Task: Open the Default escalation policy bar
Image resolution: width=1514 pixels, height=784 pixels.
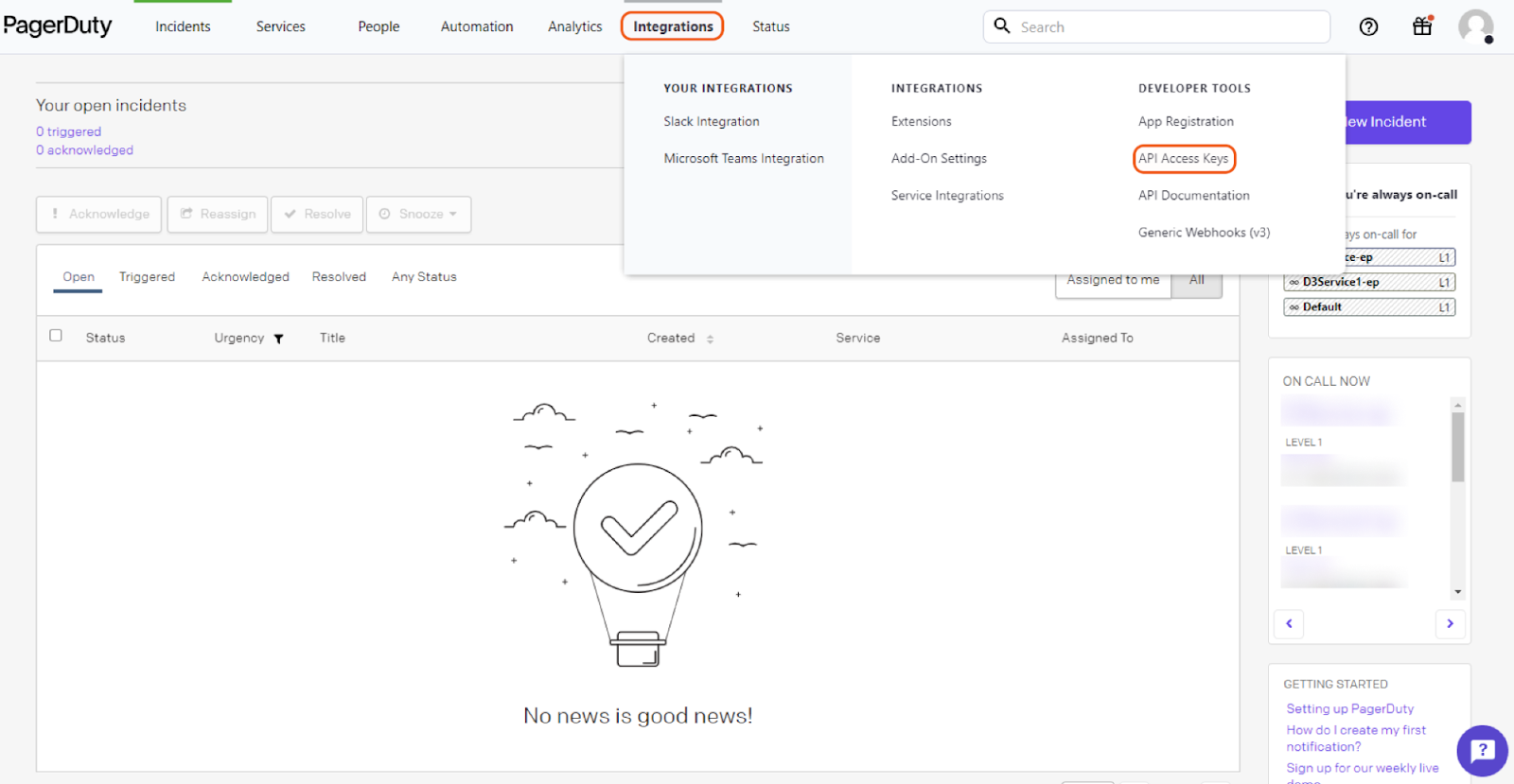Action: [1369, 307]
